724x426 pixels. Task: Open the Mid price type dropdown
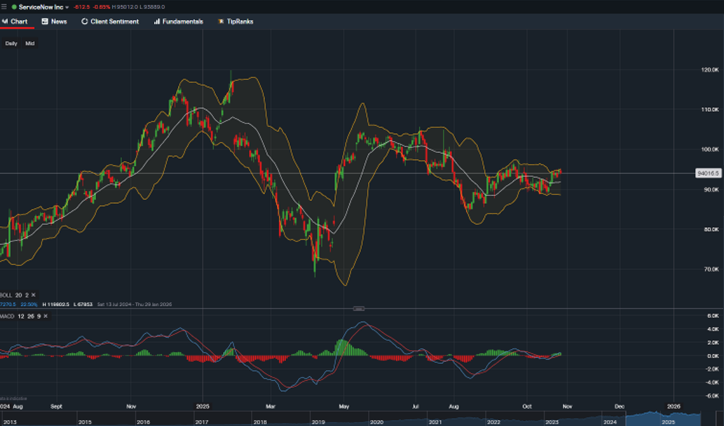(x=30, y=44)
